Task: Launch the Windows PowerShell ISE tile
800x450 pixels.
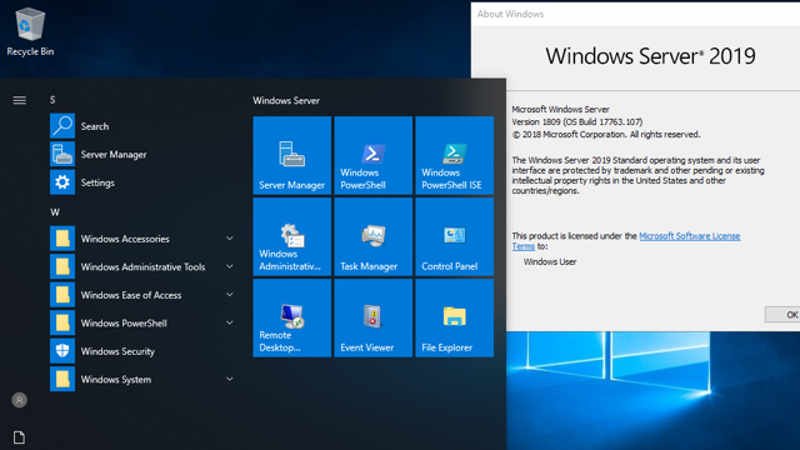Action: (455, 156)
